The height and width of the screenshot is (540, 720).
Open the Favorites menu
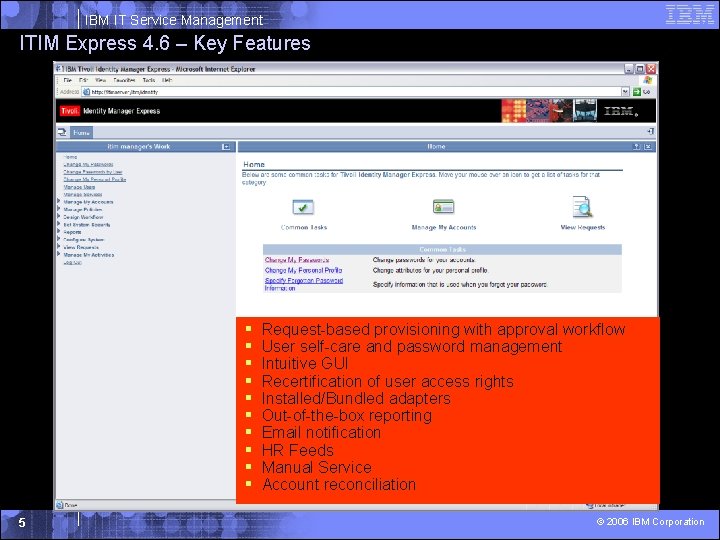pyautogui.click(x=124, y=80)
